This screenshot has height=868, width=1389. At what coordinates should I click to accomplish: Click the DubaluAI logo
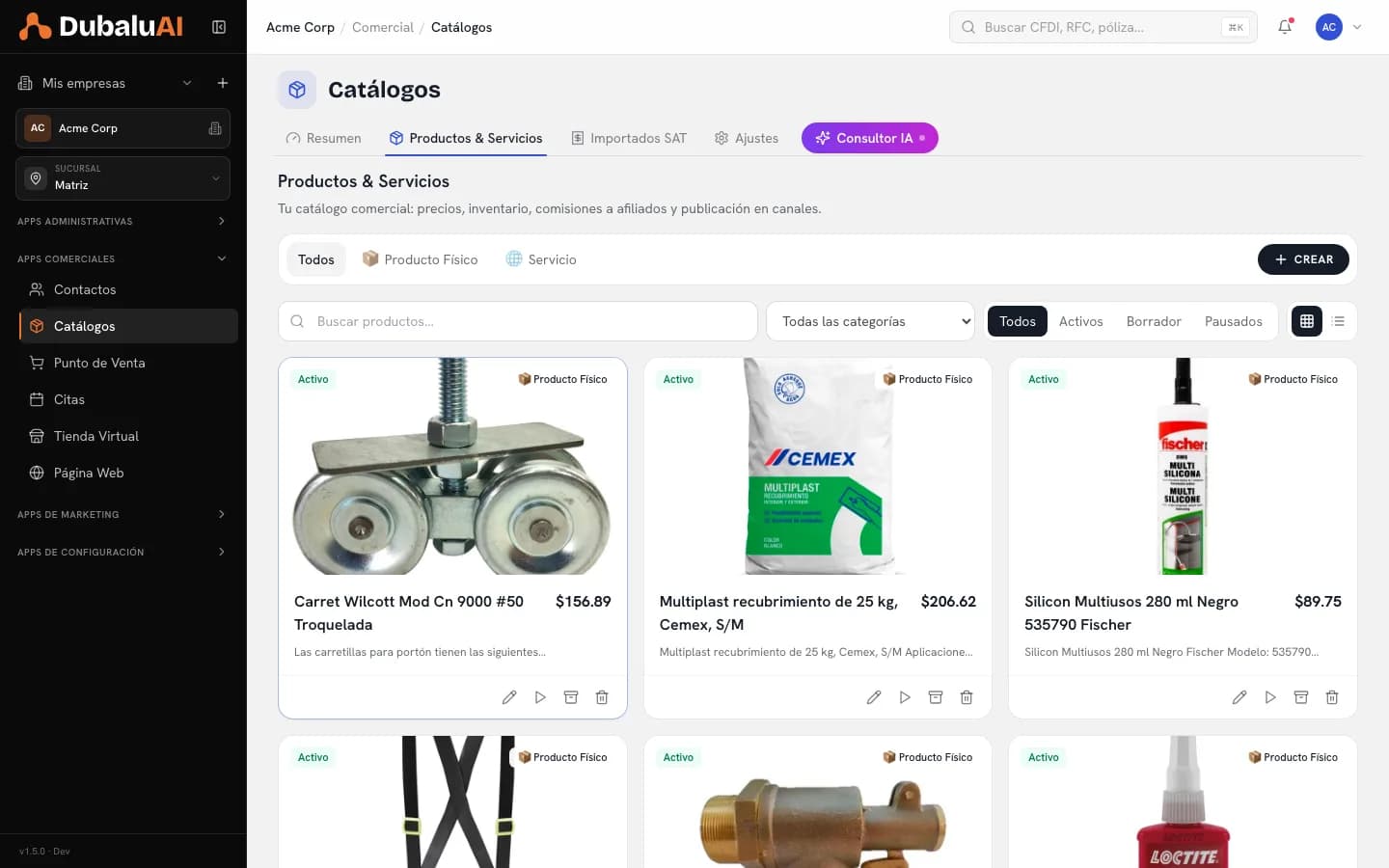coord(101,27)
